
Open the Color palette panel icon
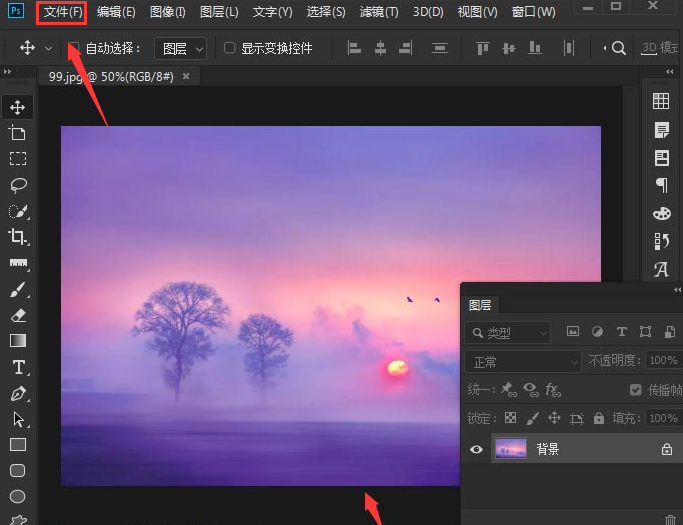click(662, 213)
